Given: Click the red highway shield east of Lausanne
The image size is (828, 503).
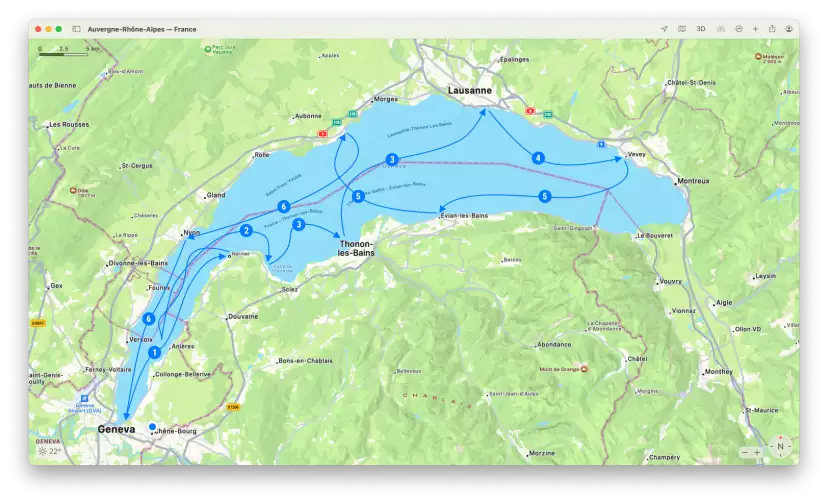Looking at the screenshot, I should coord(530,111).
